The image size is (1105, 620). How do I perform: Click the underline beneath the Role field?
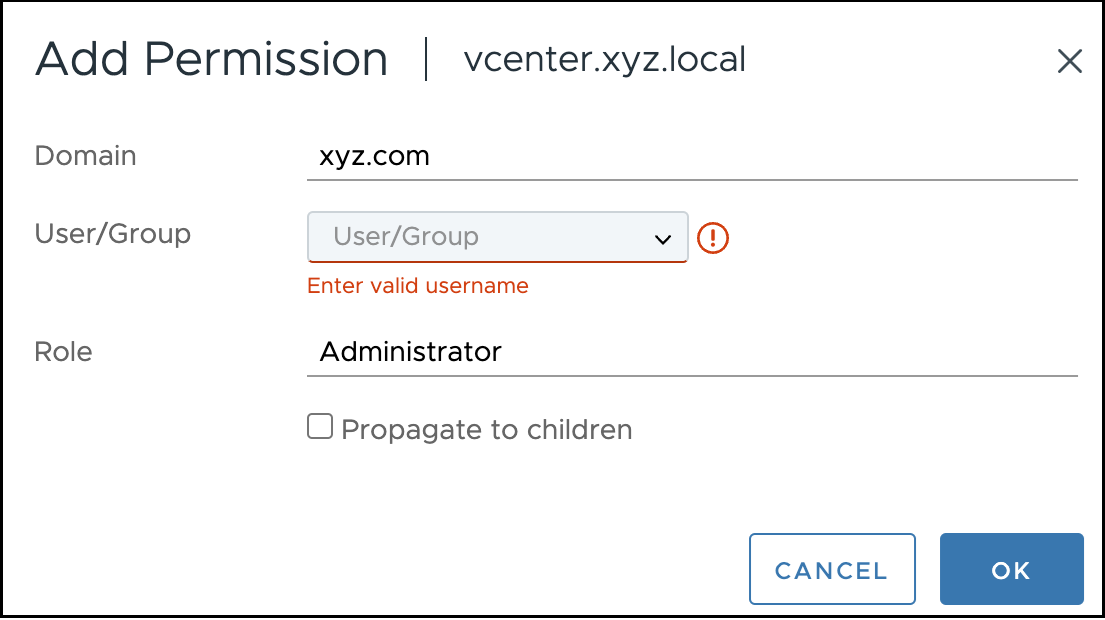coord(690,376)
